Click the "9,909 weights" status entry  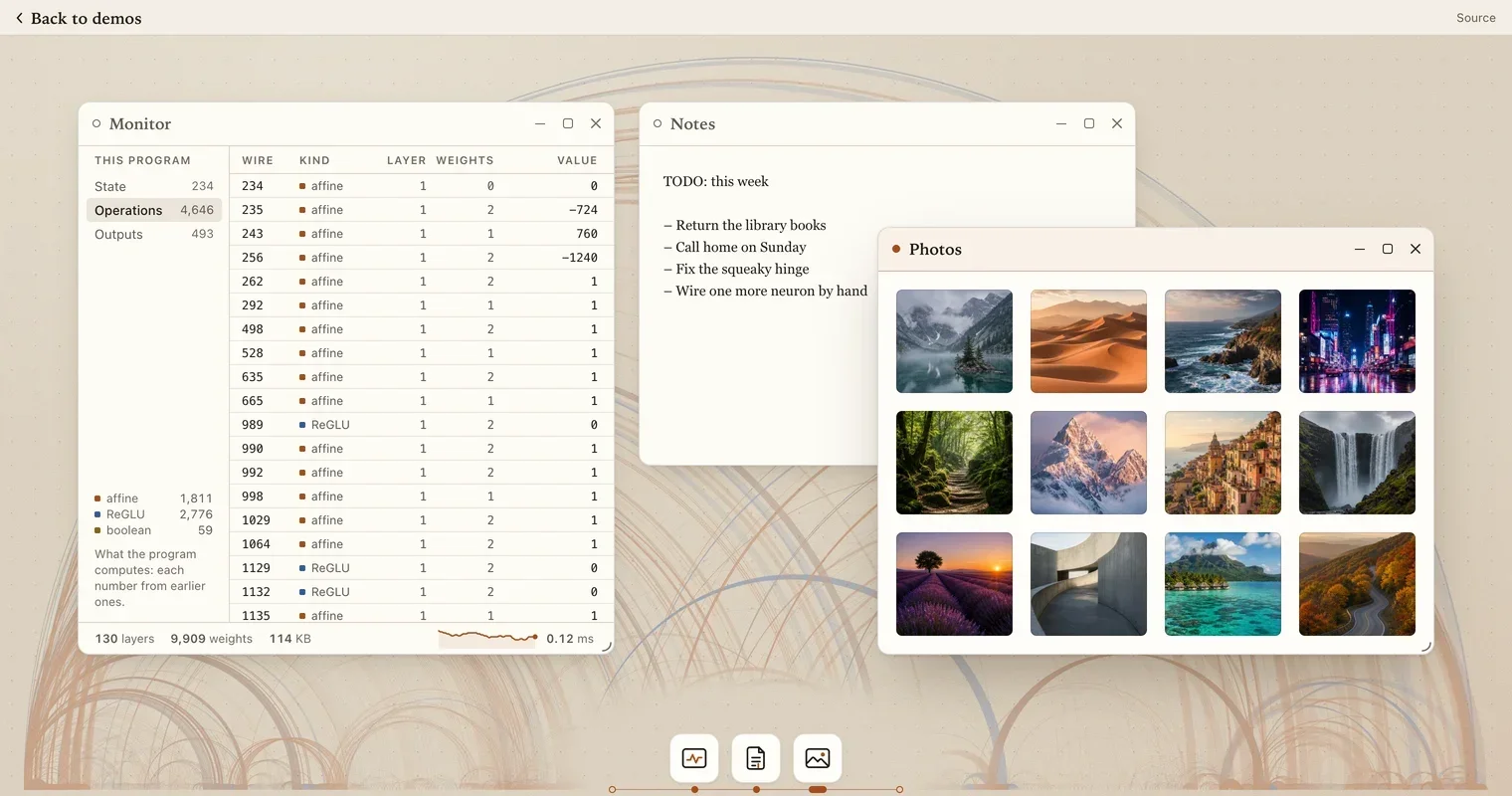click(211, 639)
